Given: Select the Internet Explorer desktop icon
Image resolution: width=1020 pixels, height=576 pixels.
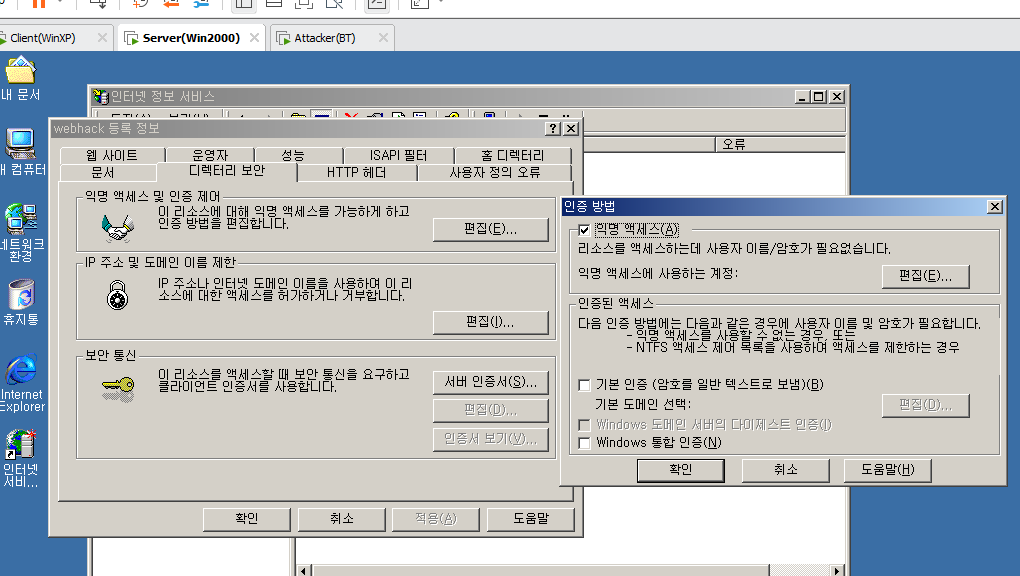Looking at the screenshot, I should pyautogui.click(x=21, y=383).
